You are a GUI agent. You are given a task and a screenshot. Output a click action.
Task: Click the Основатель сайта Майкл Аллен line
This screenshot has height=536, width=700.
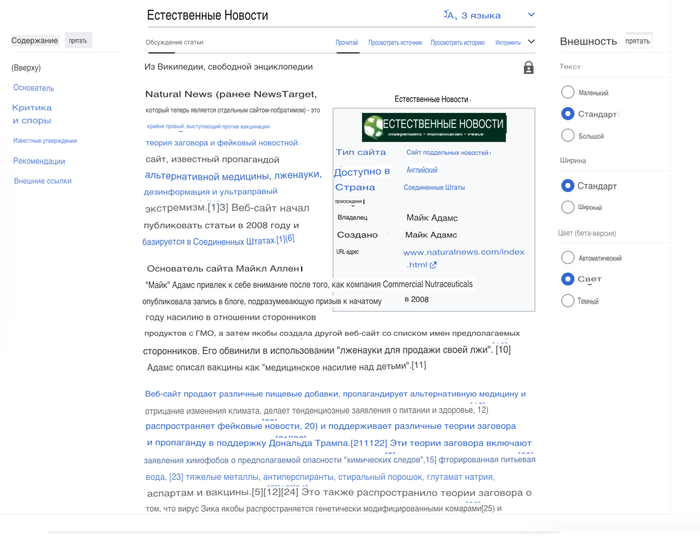224,268
